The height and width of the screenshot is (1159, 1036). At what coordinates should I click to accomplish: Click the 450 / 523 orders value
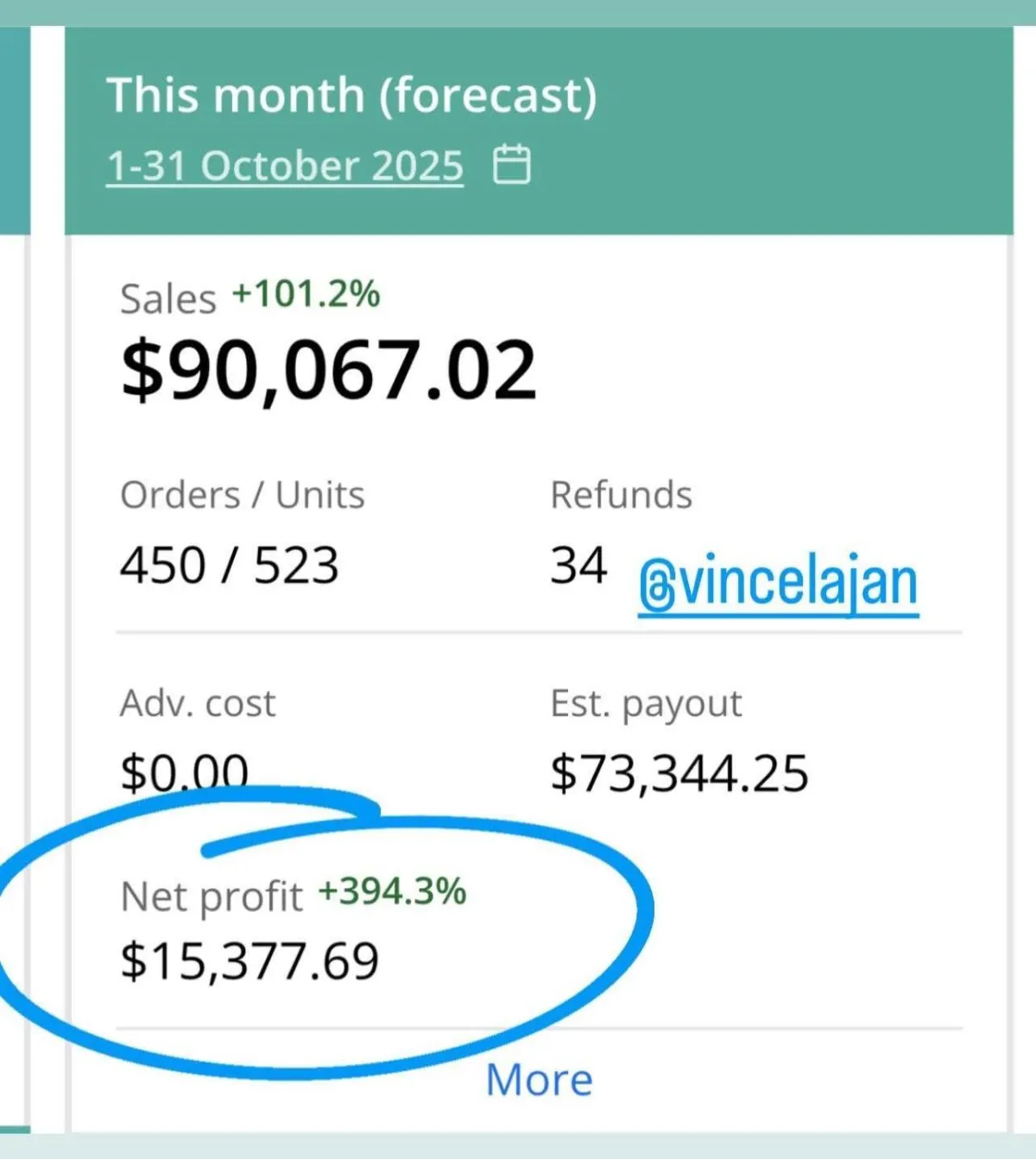pos(229,566)
